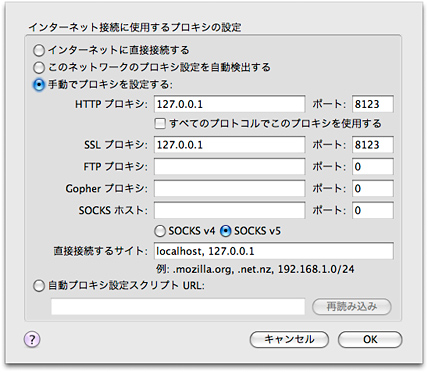428x372 pixels.
Task: Select このネットワークのプロキシ設定を自動検出する option
Action: coord(39,68)
